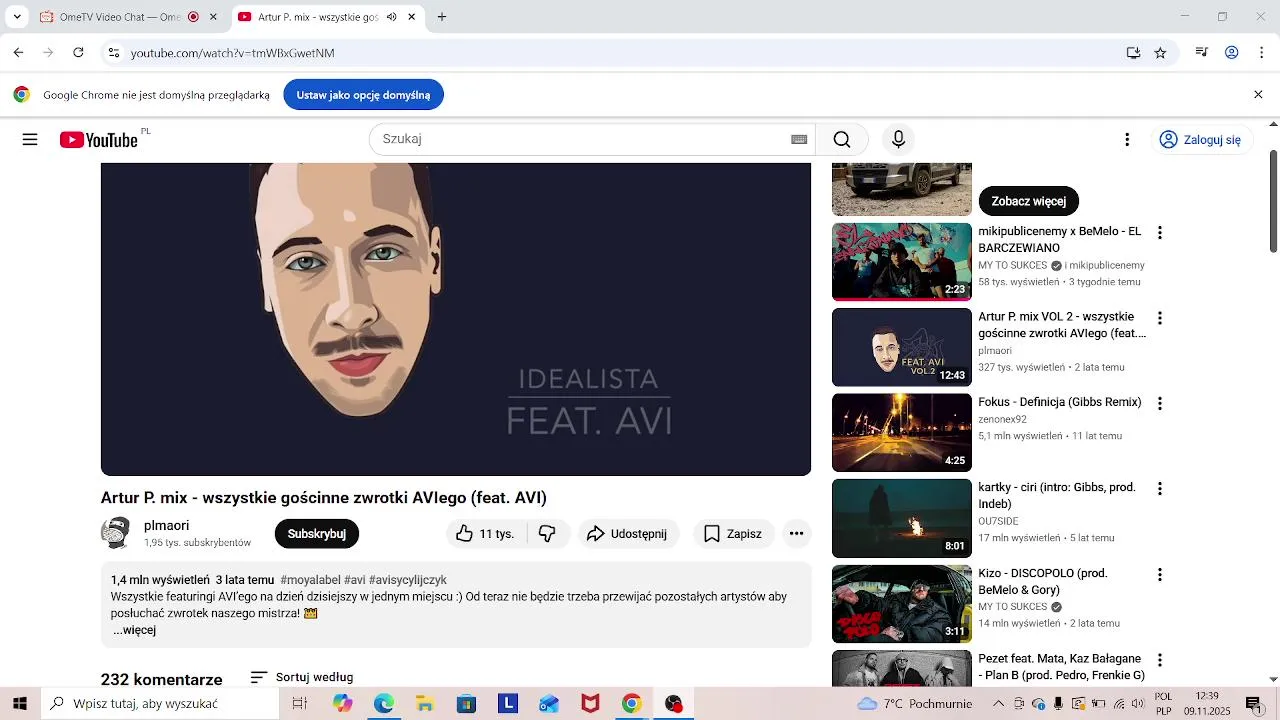Screen dimensions: 1280x720
Task: Open on-screen keyboard in search box
Action: (x=799, y=140)
